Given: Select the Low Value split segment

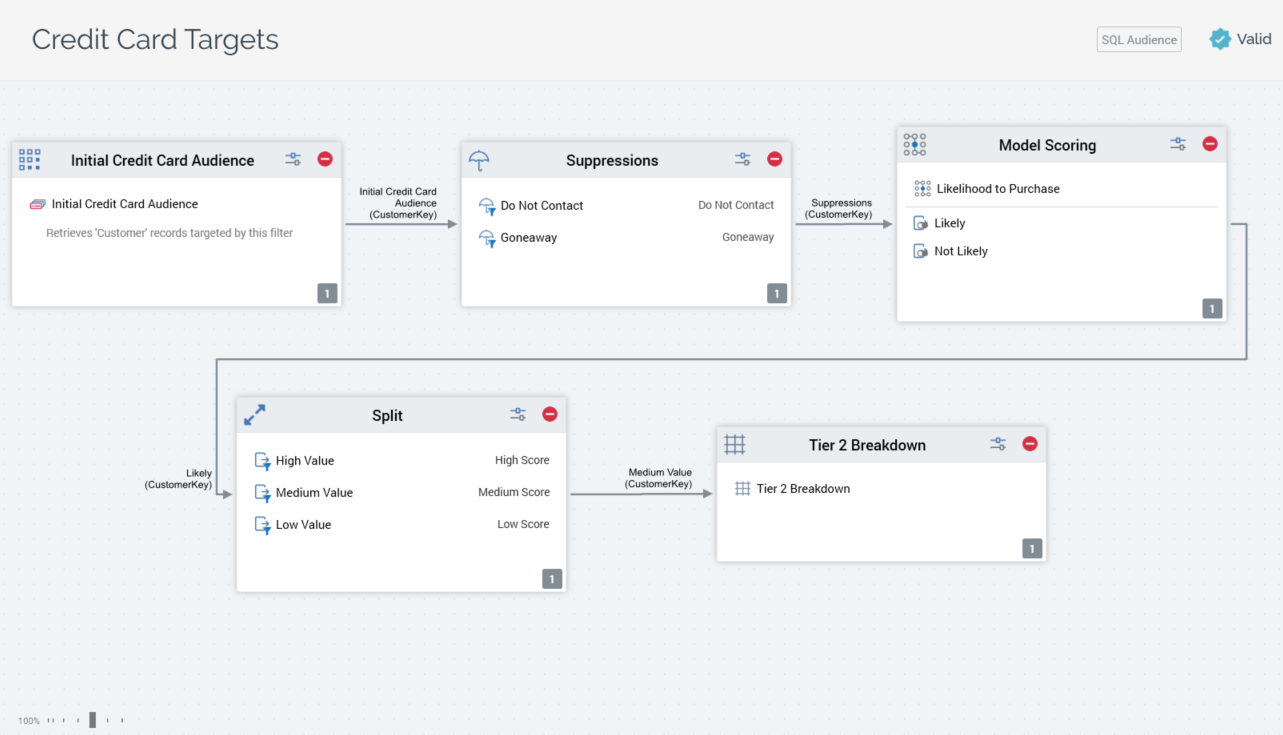Looking at the screenshot, I should click(303, 525).
